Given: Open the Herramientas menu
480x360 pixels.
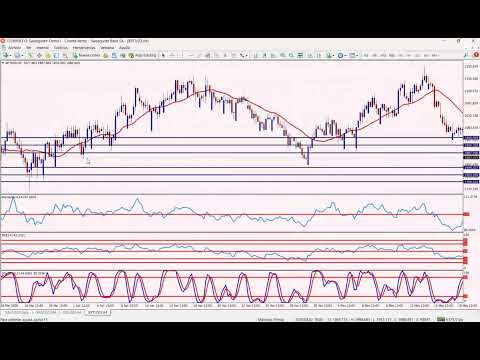Looking at the screenshot, I should click(x=84, y=48).
